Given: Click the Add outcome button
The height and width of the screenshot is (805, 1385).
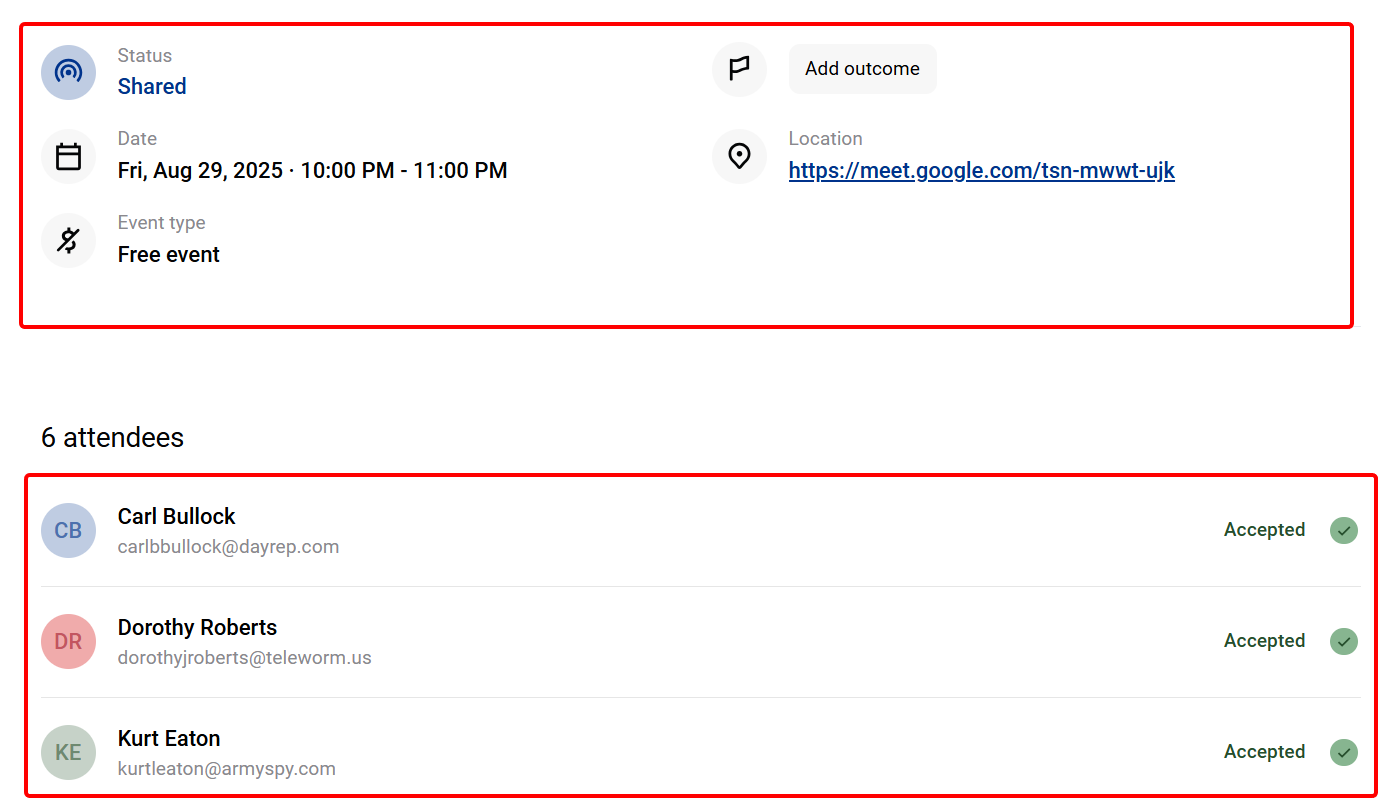Looking at the screenshot, I should [862, 68].
